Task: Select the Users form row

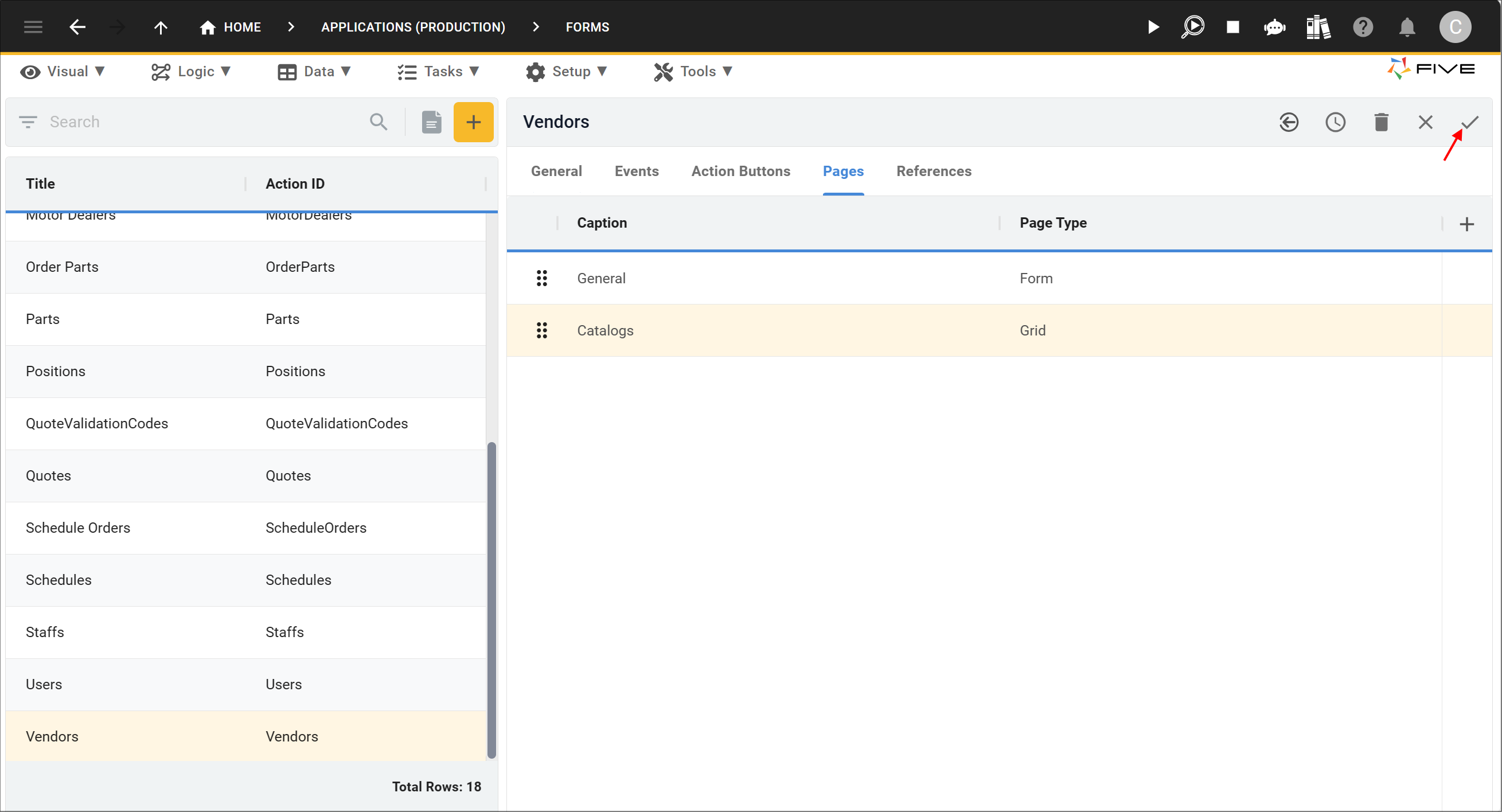Action: click(245, 684)
